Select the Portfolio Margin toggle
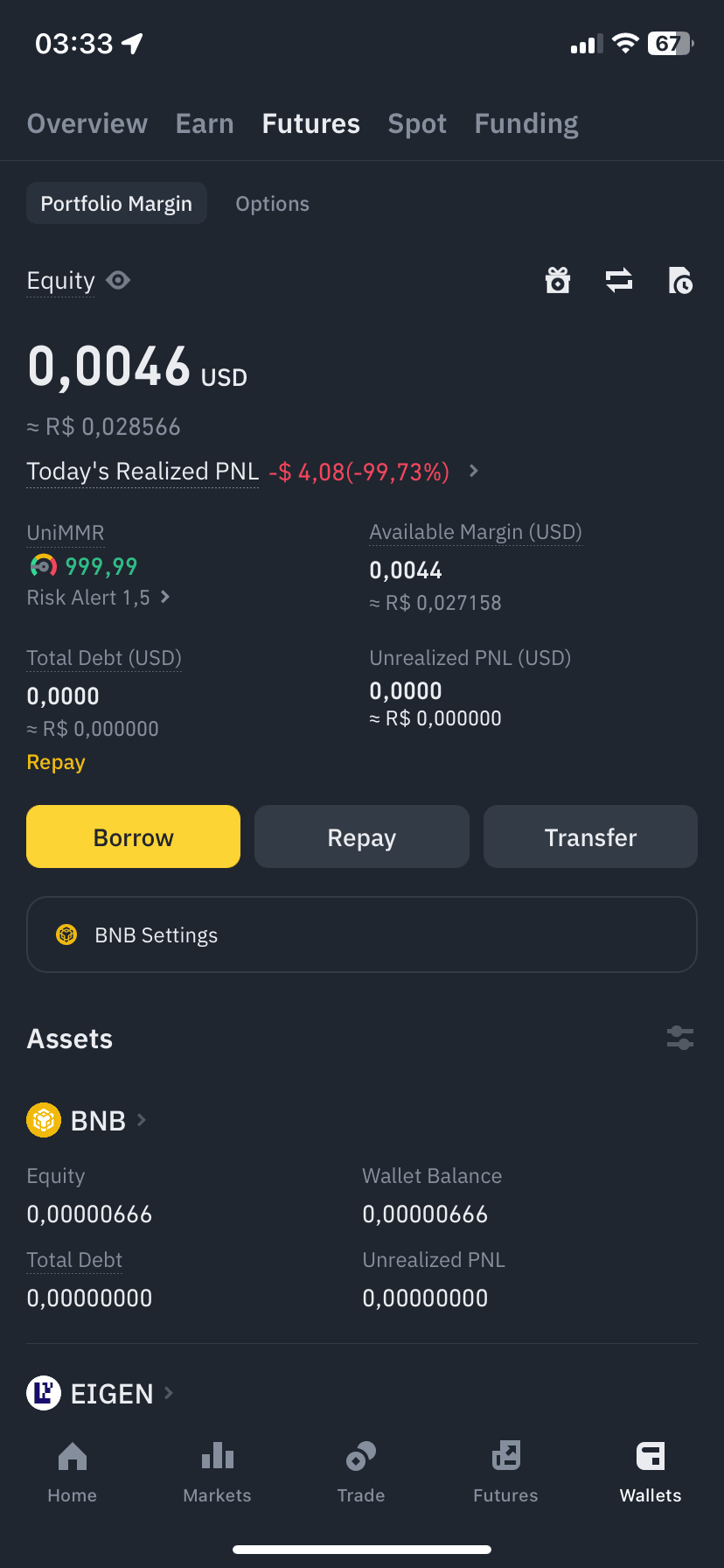Viewport: 724px width, 1568px height. [116, 204]
